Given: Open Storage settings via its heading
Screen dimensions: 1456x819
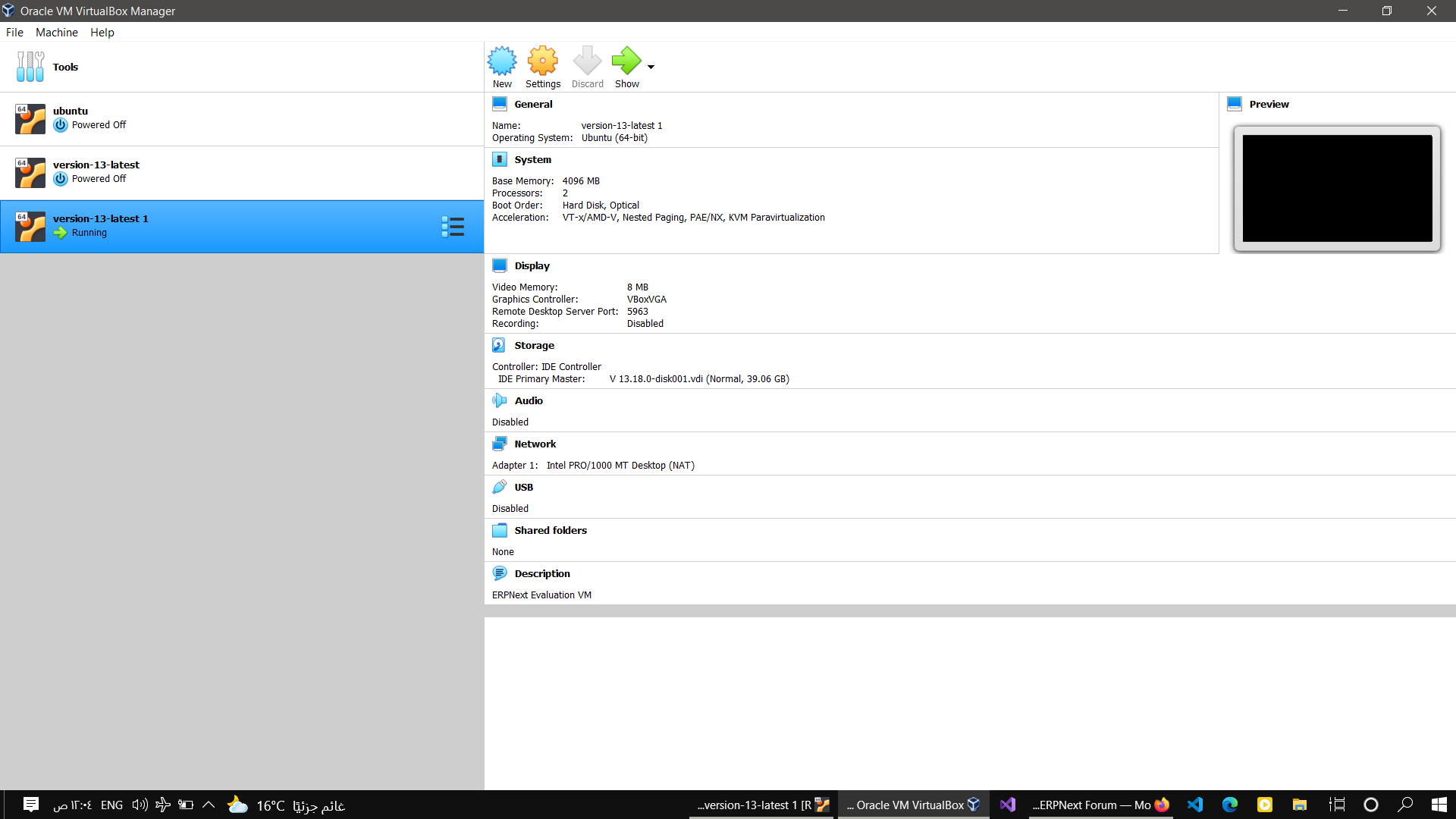Looking at the screenshot, I should pyautogui.click(x=535, y=345).
